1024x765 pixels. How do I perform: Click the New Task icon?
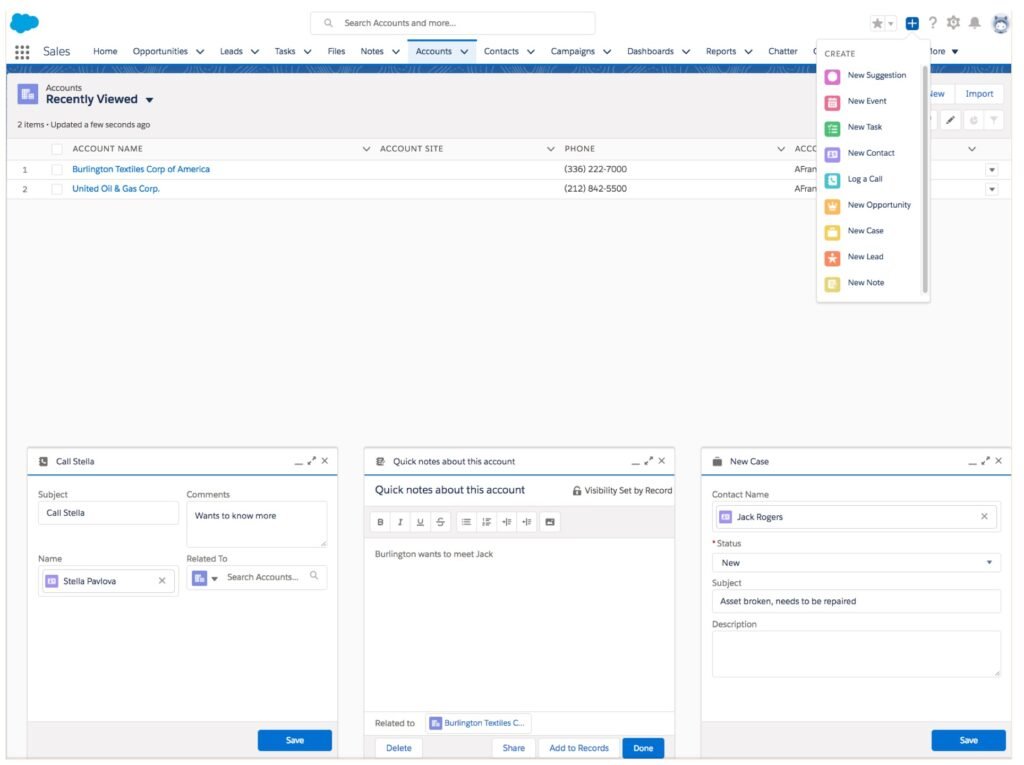(x=832, y=129)
